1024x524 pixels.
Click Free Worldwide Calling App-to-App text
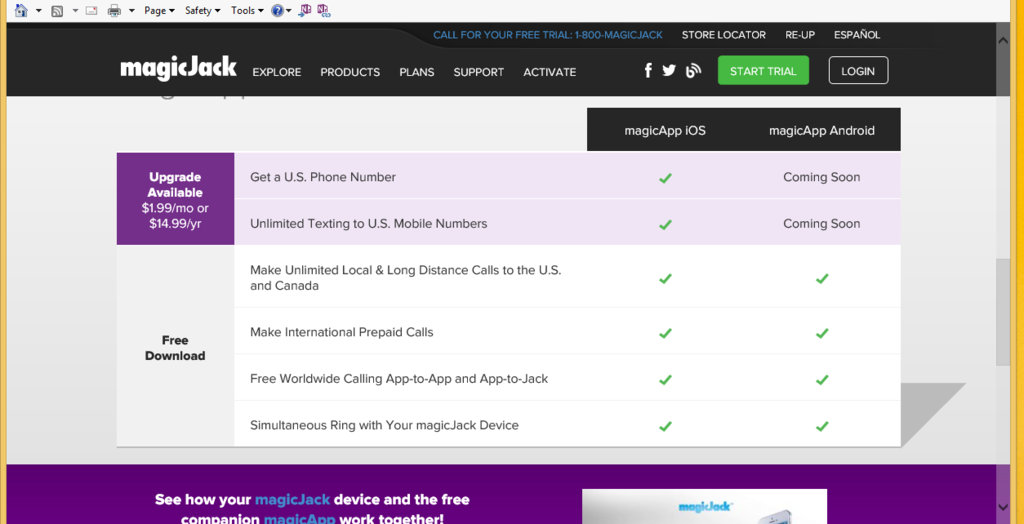[399, 378]
